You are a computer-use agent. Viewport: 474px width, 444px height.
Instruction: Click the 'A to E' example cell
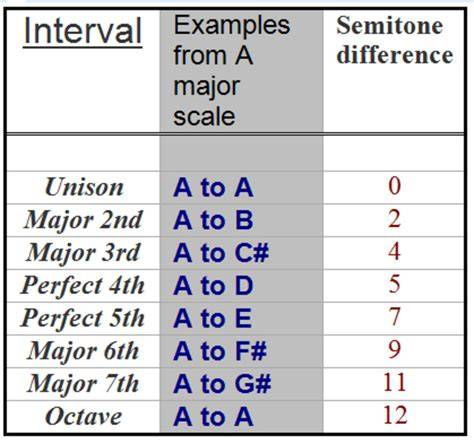212,319
